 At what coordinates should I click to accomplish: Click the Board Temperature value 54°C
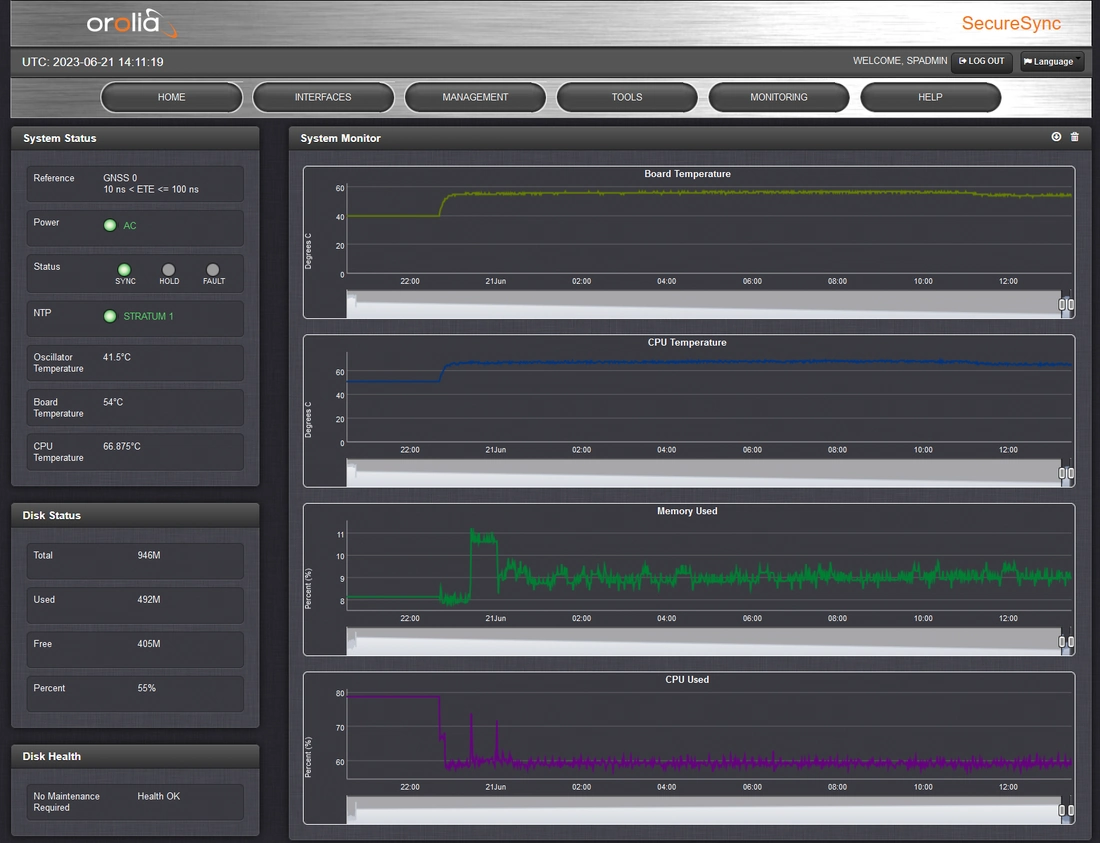coord(113,402)
